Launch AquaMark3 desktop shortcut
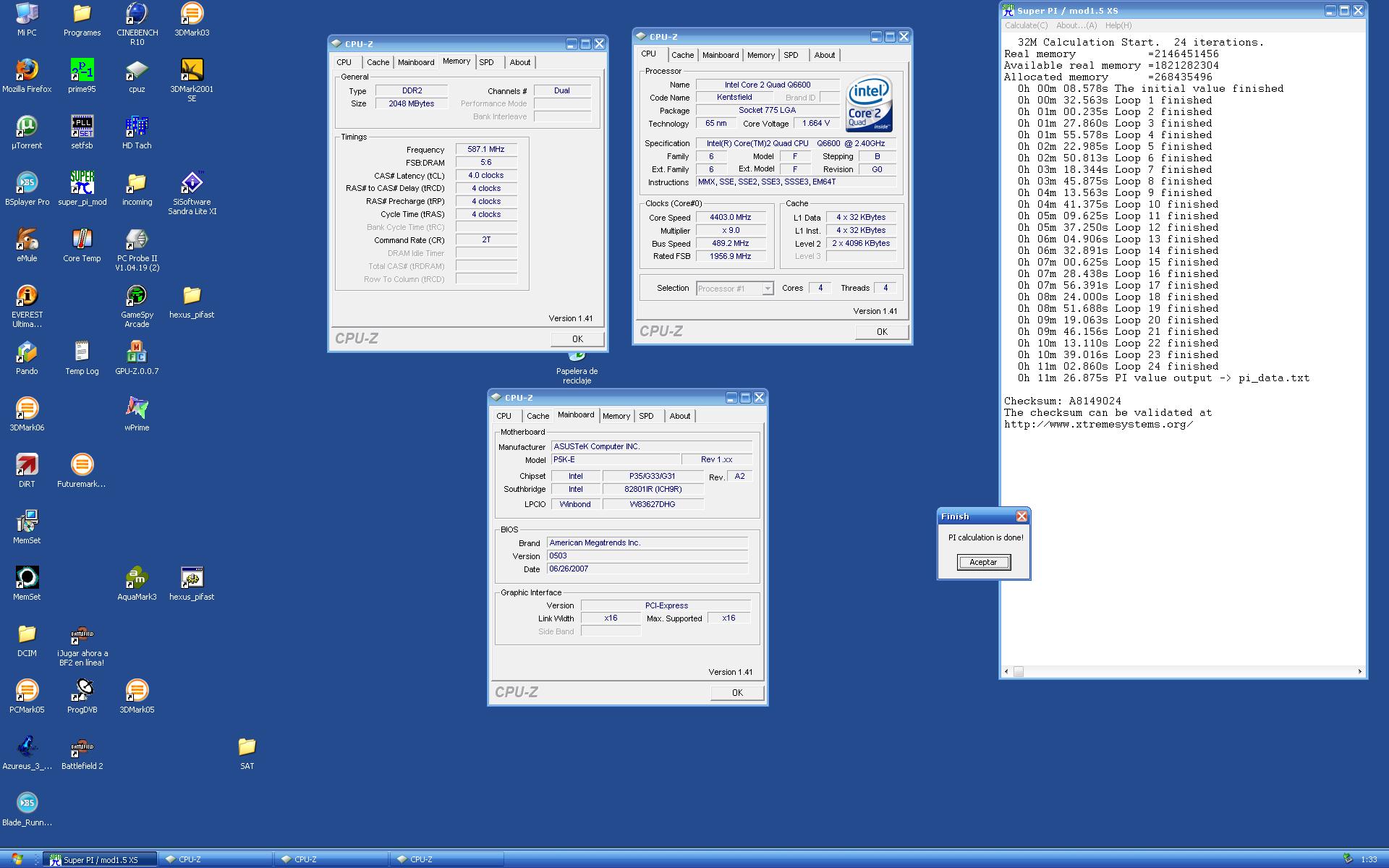The height and width of the screenshot is (868, 1389). [x=137, y=578]
